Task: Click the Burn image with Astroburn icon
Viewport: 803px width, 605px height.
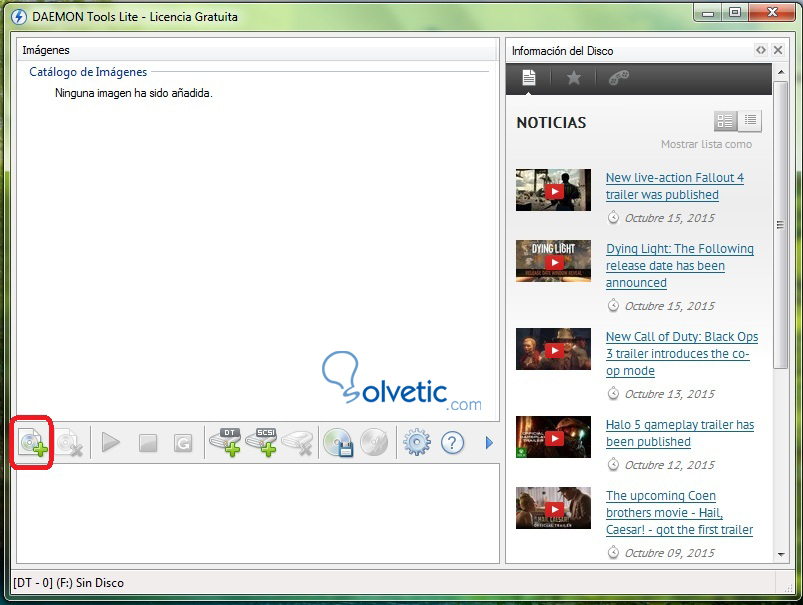Action: (374, 443)
